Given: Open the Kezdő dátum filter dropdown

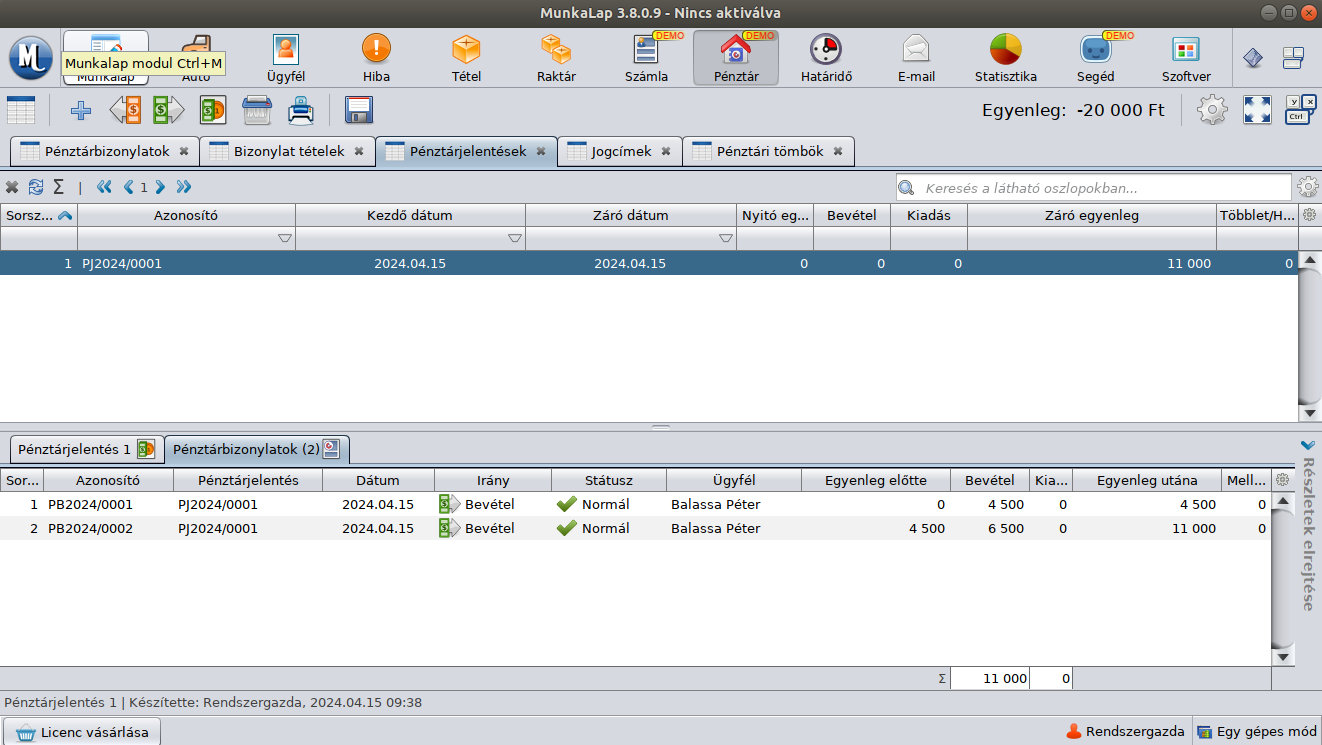Looking at the screenshot, I should pyautogui.click(x=514, y=239).
